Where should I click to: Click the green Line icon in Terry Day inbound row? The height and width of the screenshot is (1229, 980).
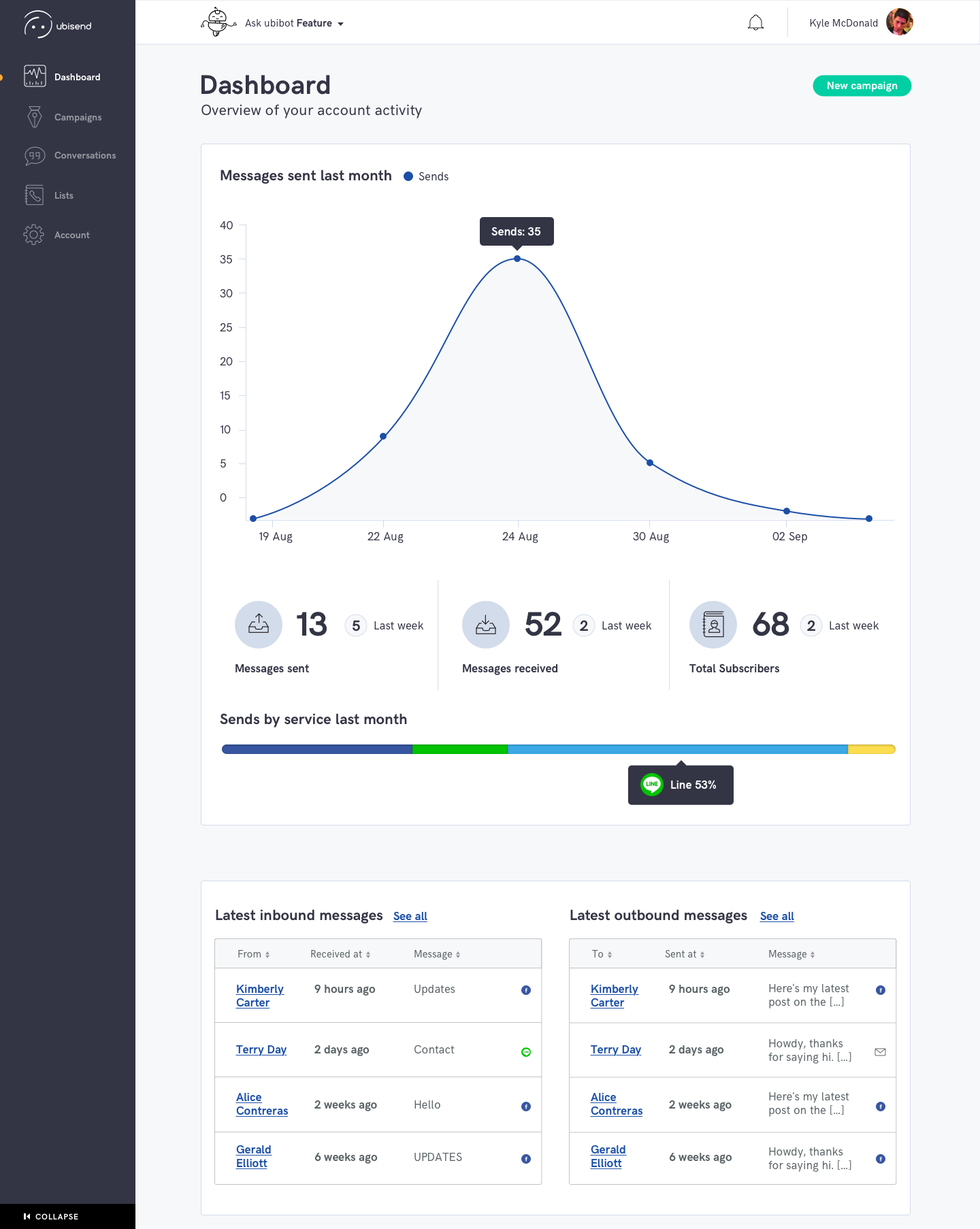[526, 1052]
